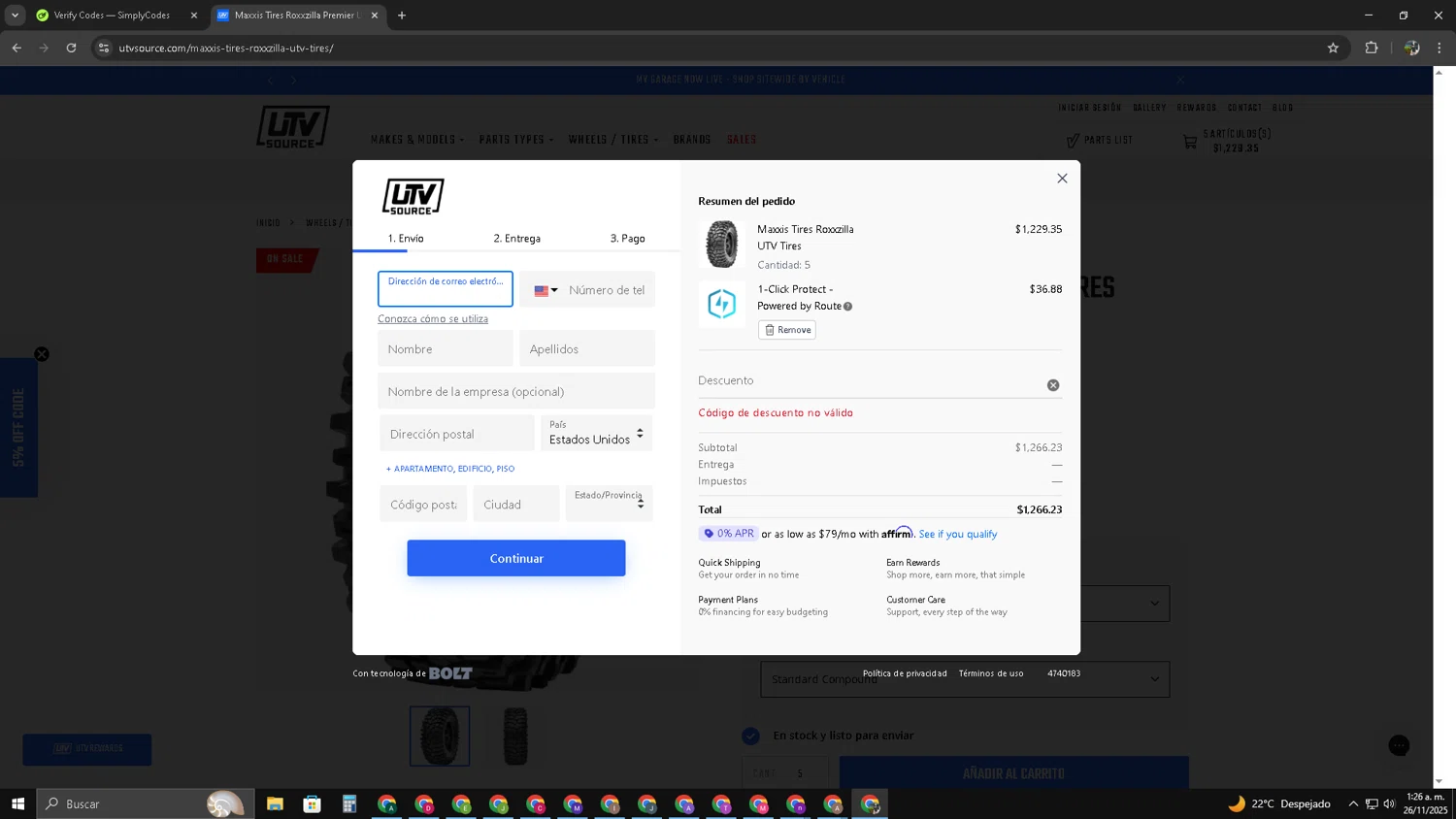Open the MAKES & MODELS menu
This screenshot has height=819, width=1456.
[417, 140]
